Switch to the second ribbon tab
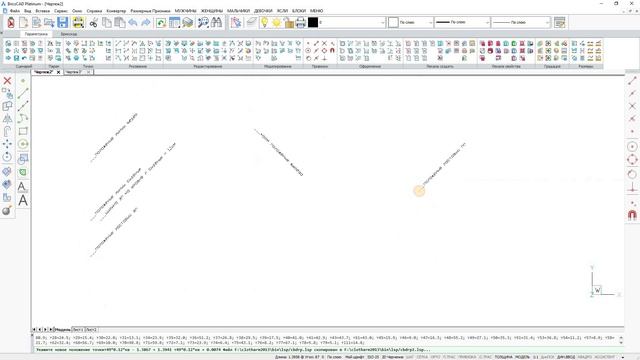 pyautogui.click(x=69, y=34)
